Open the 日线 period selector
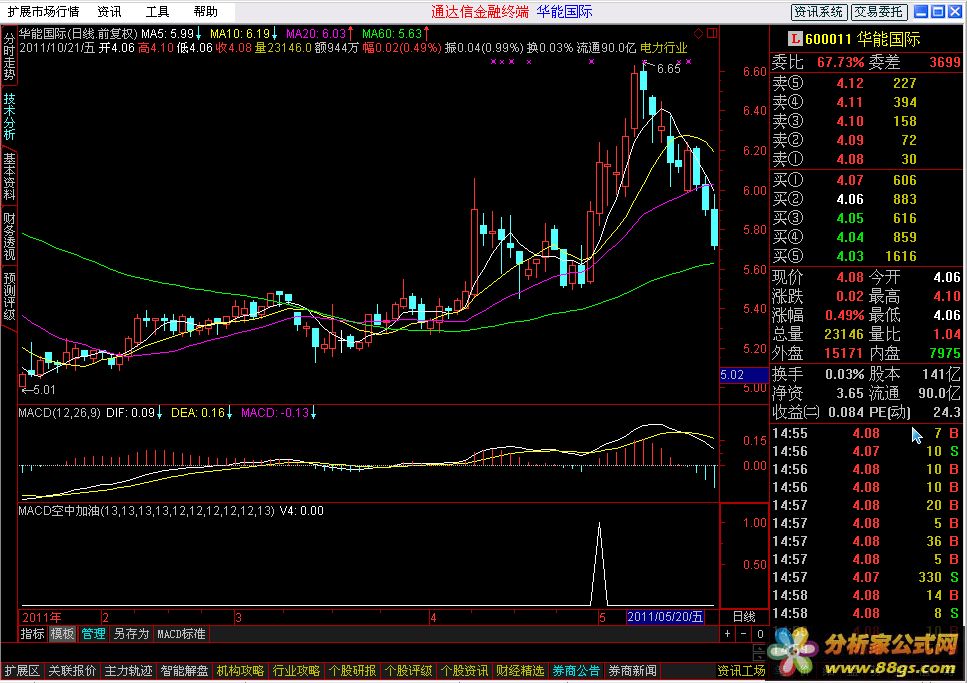967x683 pixels. 744,616
